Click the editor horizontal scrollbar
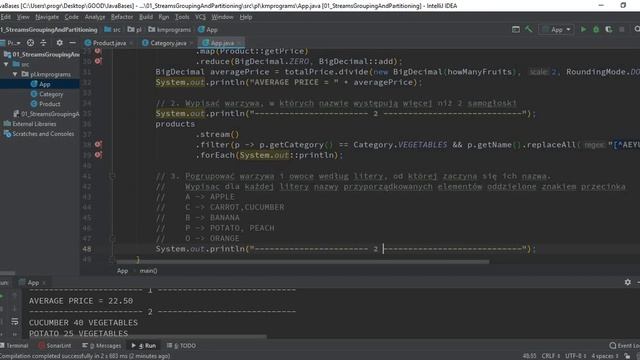Image resolution: width=640 pixels, height=360 pixels. 302,262
